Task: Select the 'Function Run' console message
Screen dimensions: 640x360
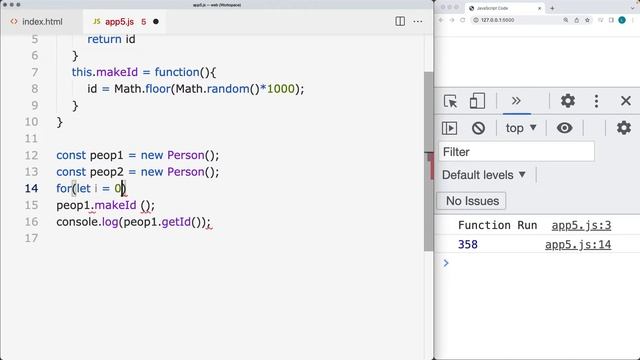Action: 497,225
